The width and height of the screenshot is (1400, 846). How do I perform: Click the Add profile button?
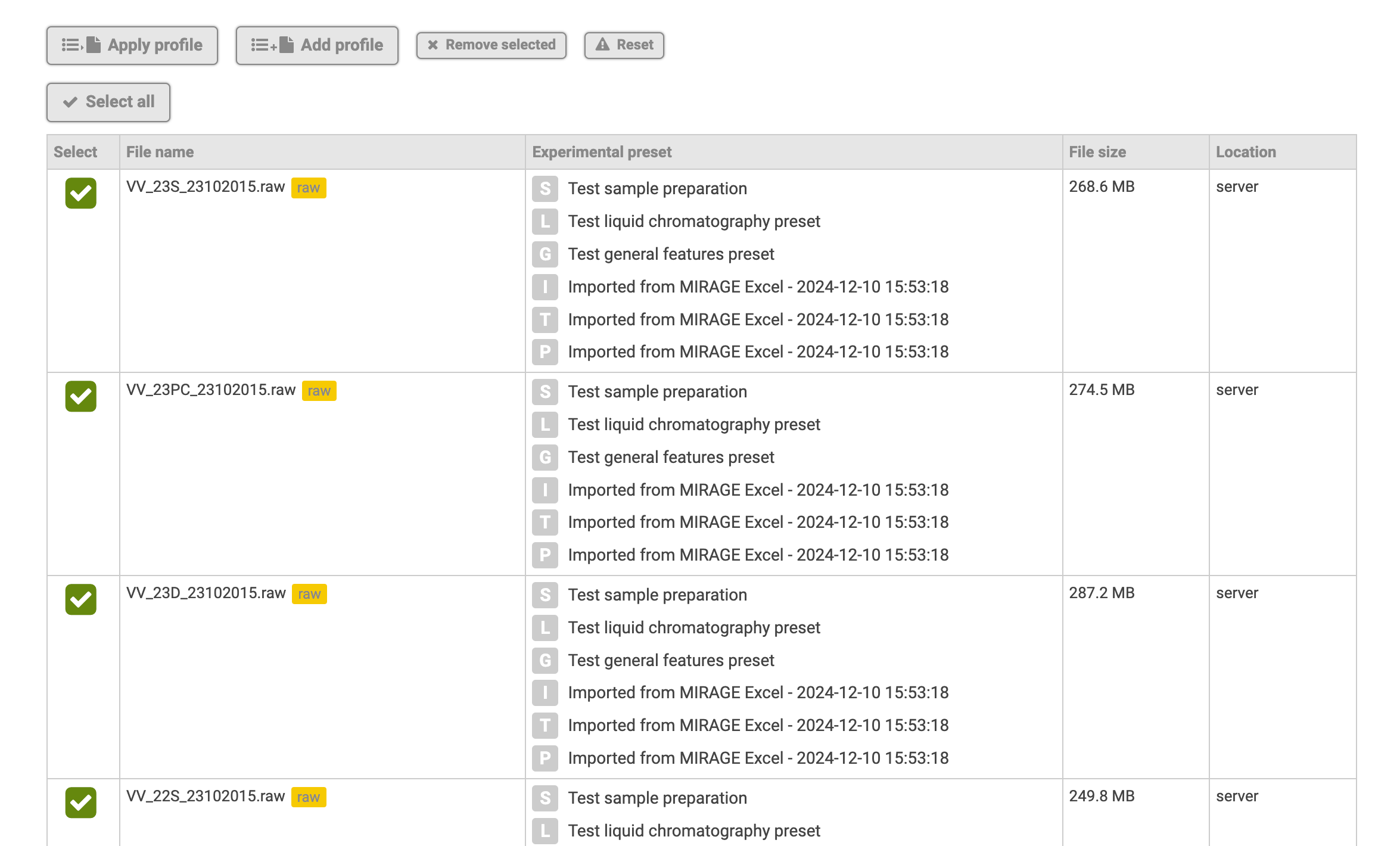point(317,45)
